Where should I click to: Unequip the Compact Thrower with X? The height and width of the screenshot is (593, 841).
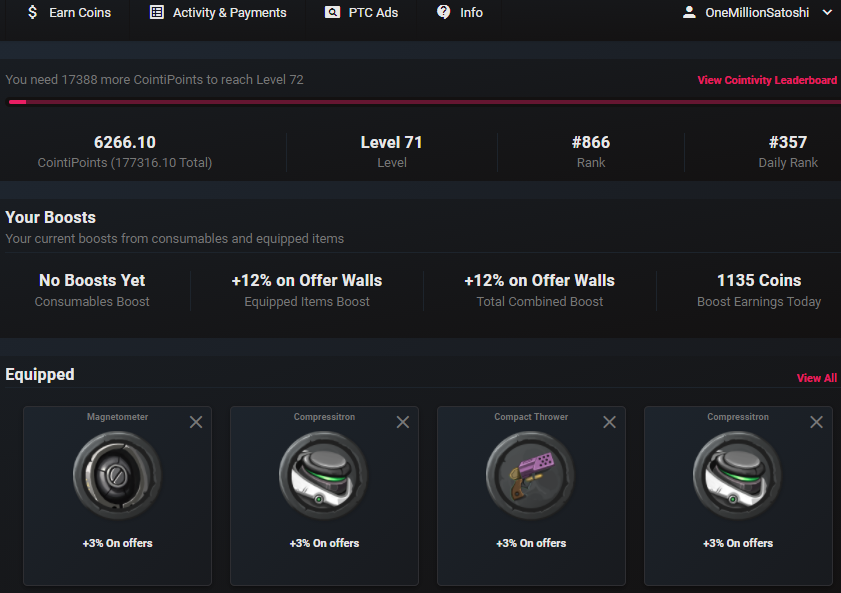609,422
